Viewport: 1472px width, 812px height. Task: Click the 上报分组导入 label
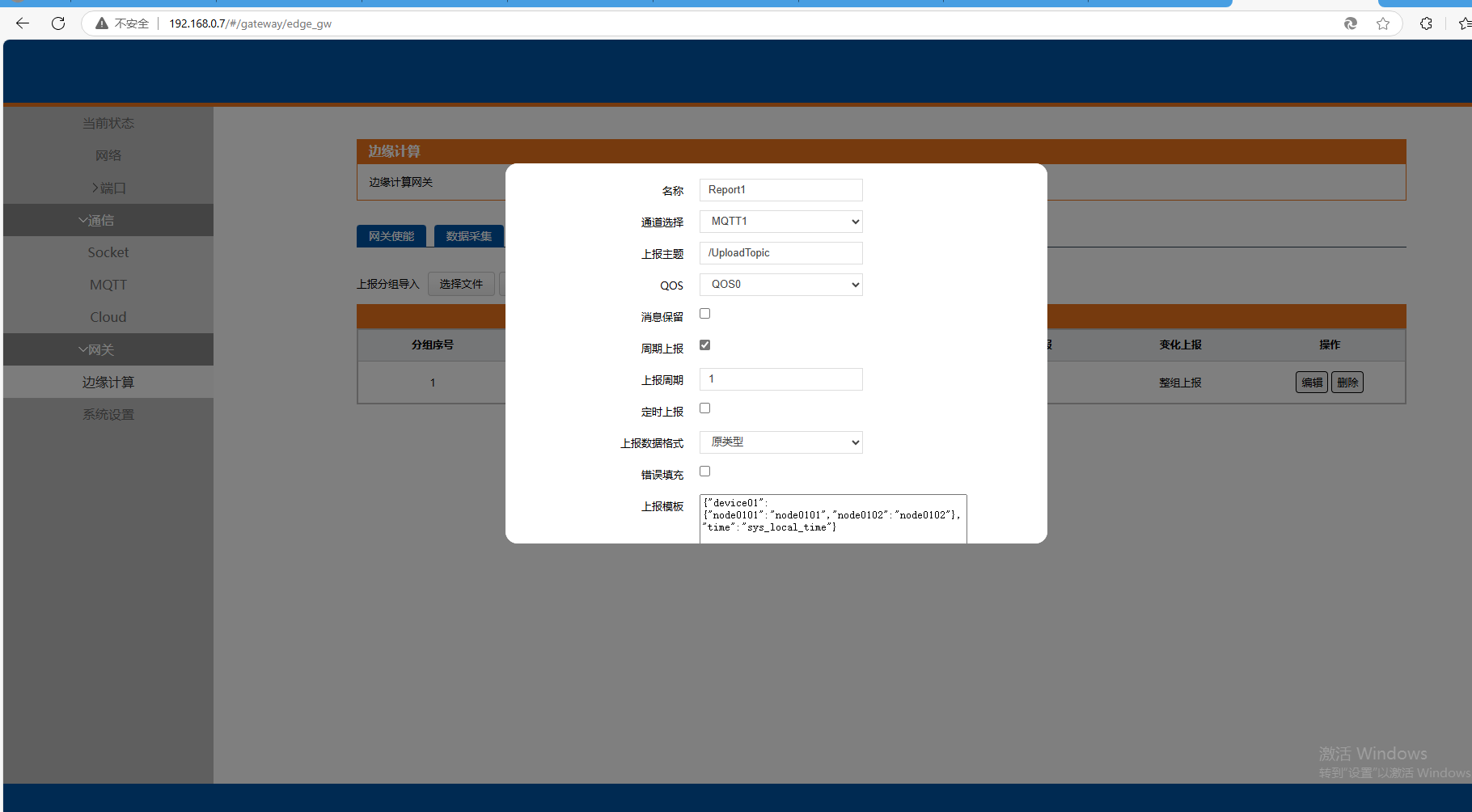click(x=388, y=284)
